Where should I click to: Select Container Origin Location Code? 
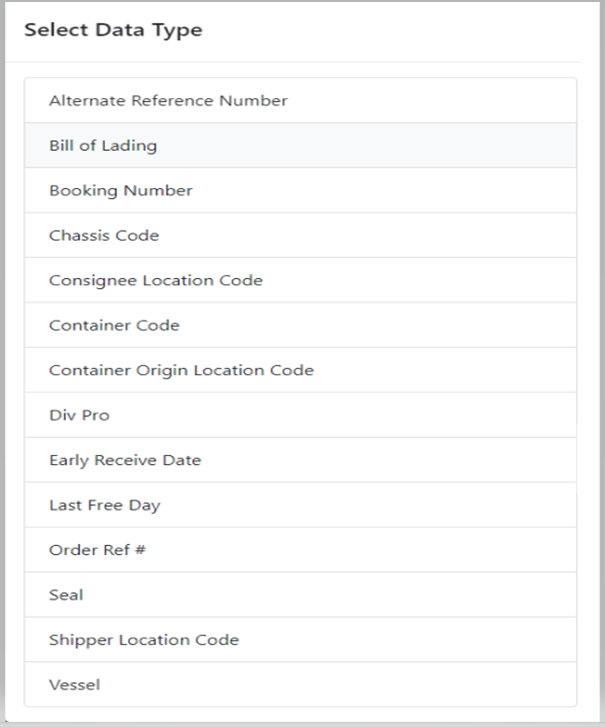click(x=300, y=370)
